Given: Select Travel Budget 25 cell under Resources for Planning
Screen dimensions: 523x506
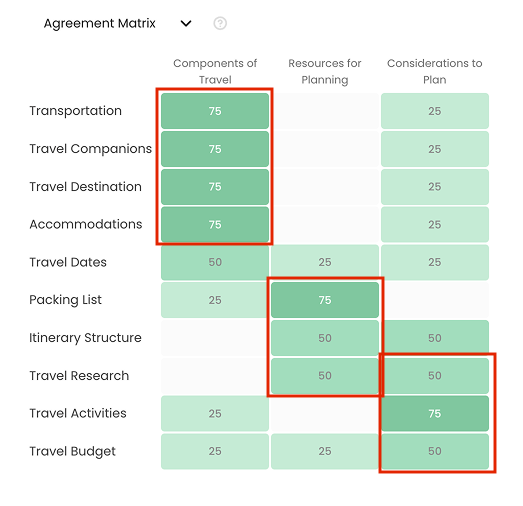Looking at the screenshot, I should [x=325, y=451].
